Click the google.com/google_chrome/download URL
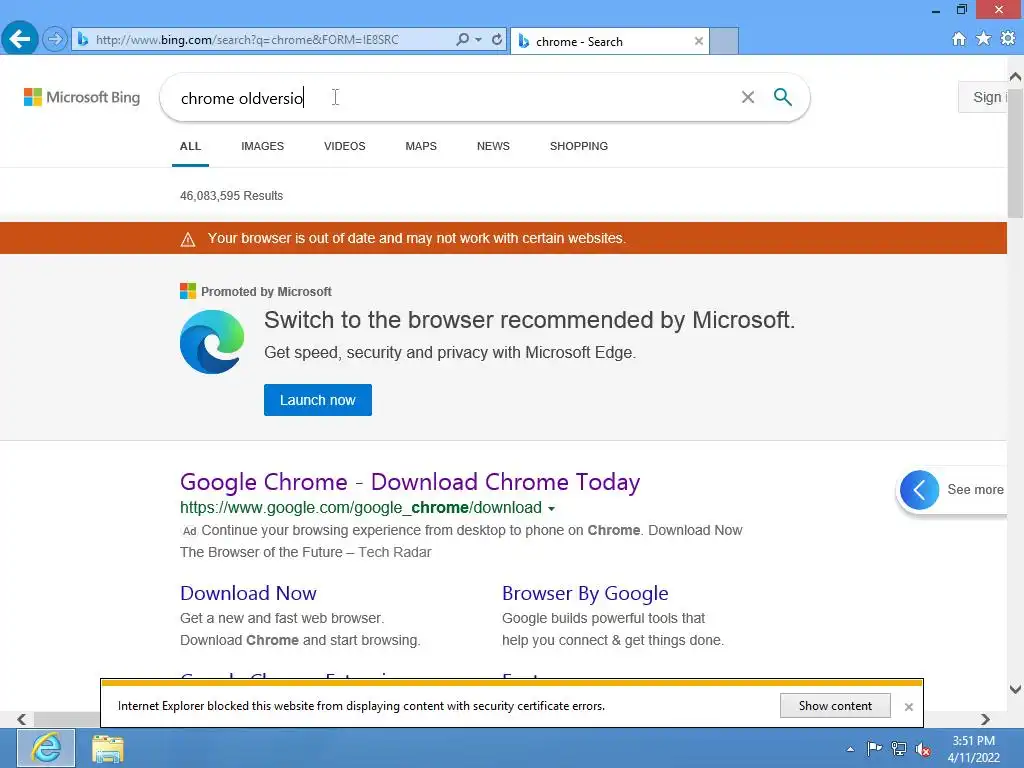1024x768 pixels. [360, 507]
